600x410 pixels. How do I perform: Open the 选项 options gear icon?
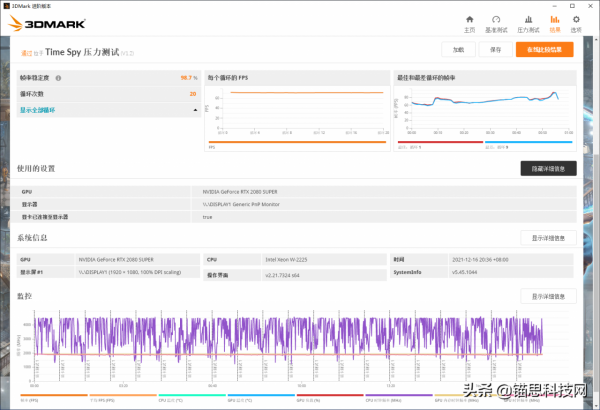click(576, 20)
